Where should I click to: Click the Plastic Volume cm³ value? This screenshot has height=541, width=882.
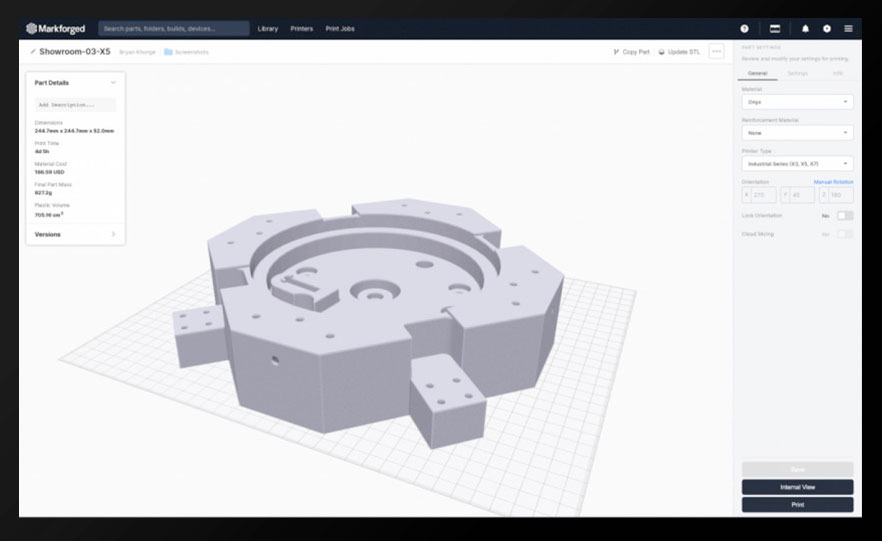49,214
